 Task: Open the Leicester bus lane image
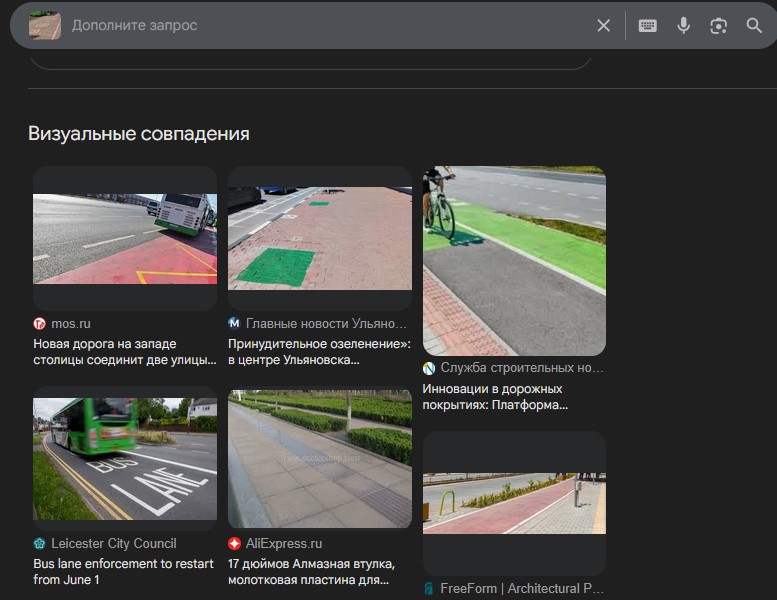pyautogui.click(x=125, y=459)
